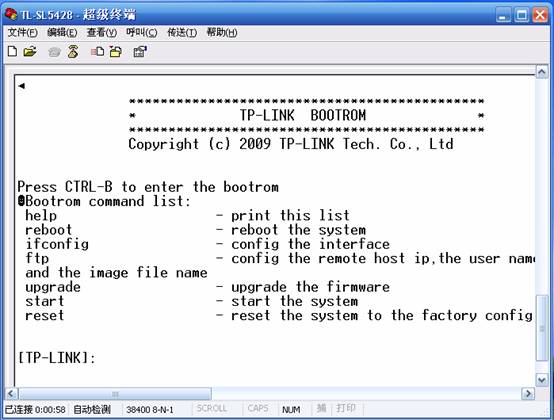The image size is (554, 420).
Task: Click the HyperTerminal app icon in title bar
Action: pos(11,14)
